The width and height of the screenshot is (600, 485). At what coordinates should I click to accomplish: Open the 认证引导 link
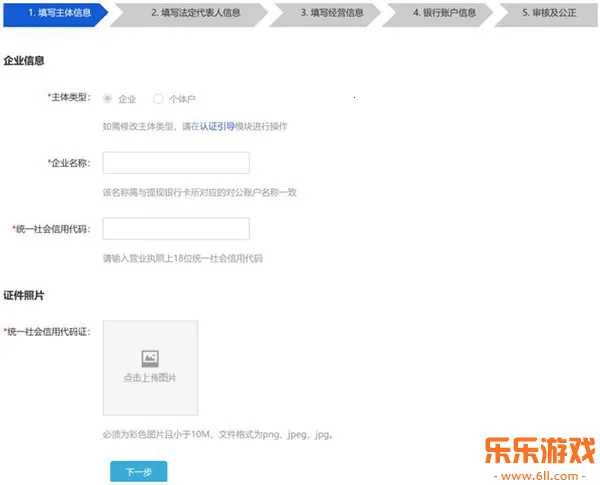[217, 127]
